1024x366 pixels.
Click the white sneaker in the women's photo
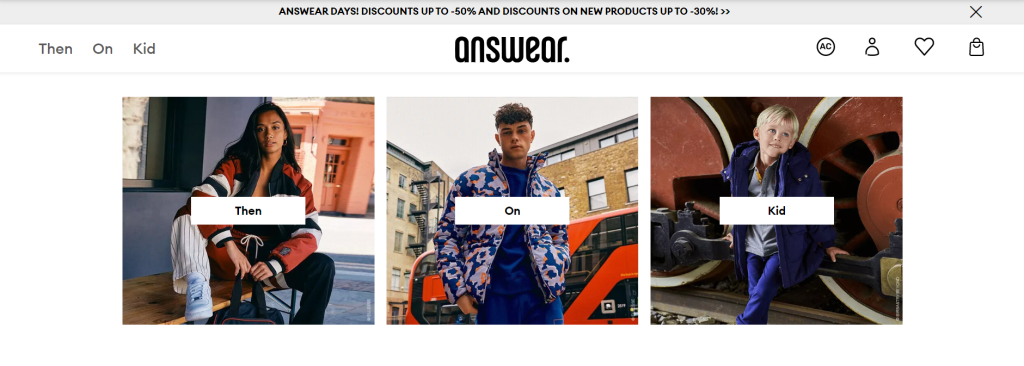(x=198, y=296)
